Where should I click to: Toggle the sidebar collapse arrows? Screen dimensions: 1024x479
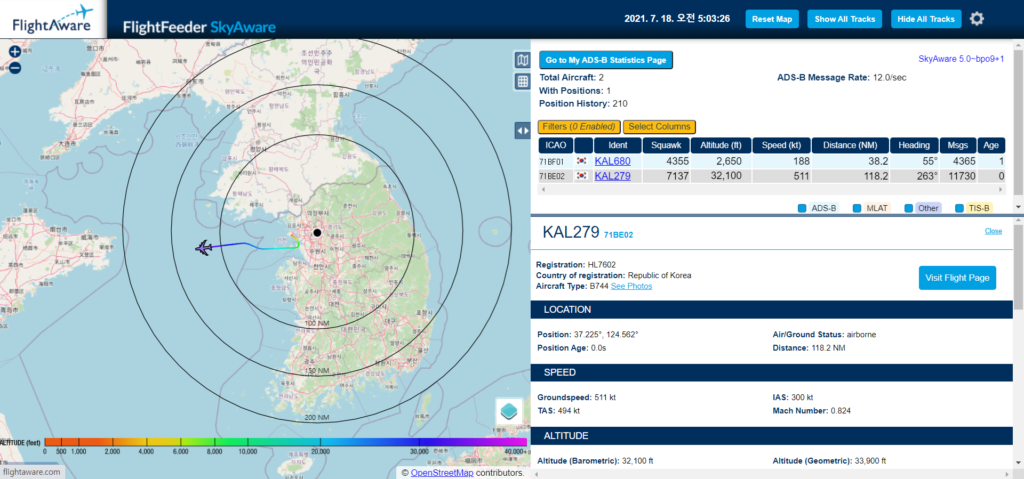point(522,130)
